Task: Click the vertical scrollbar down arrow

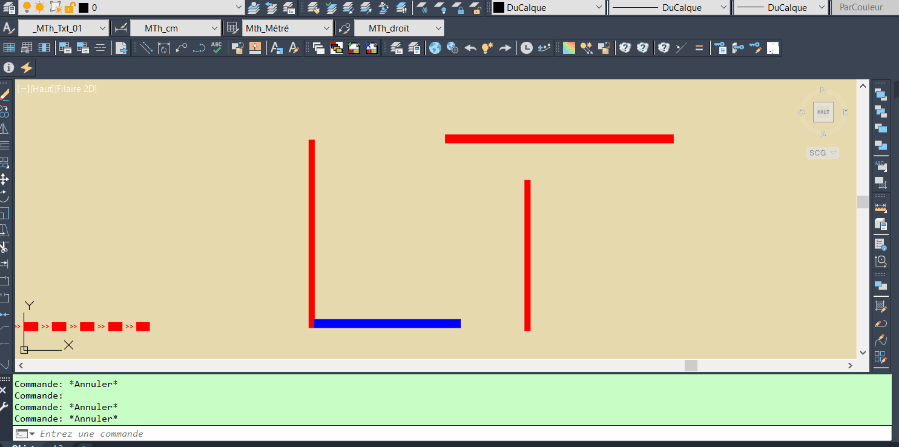Action: click(x=862, y=353)
